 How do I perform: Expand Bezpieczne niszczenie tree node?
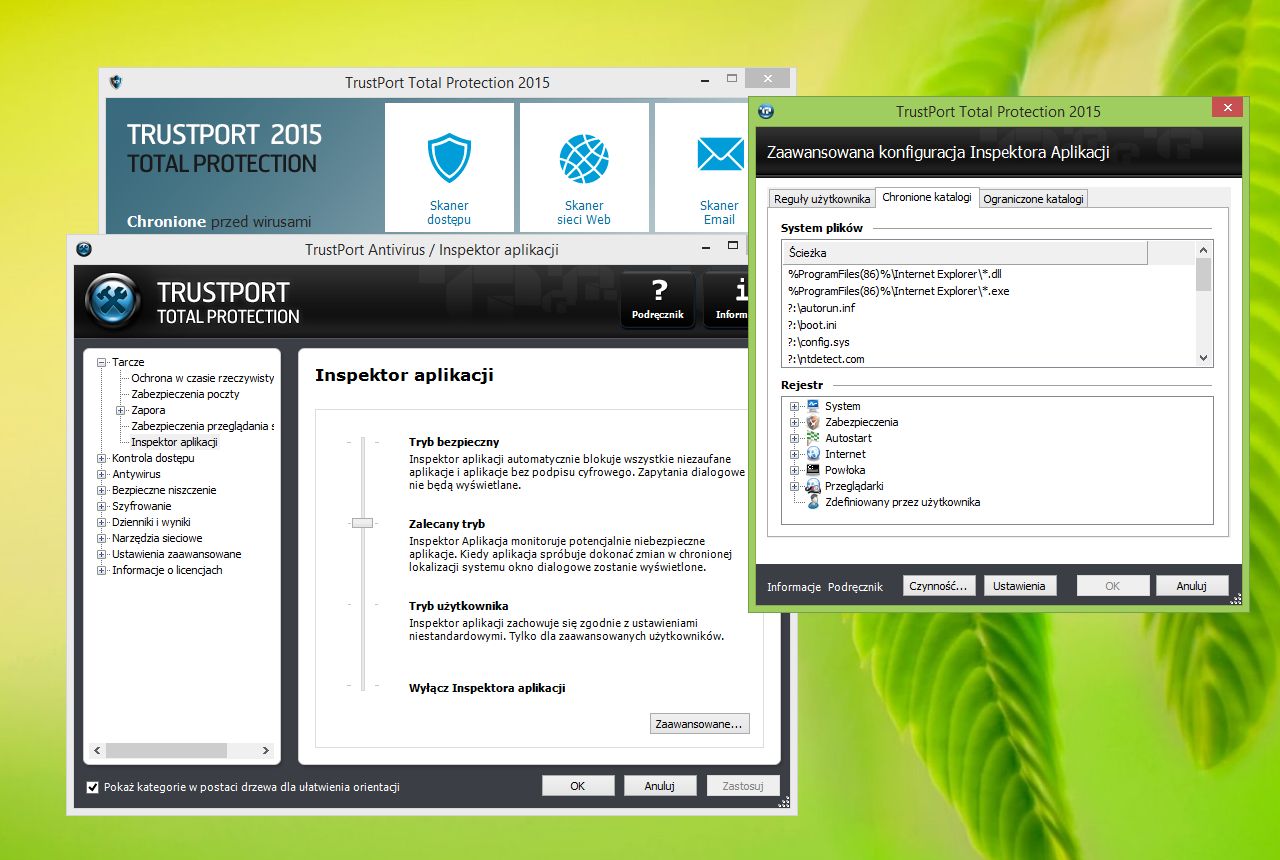102,490
